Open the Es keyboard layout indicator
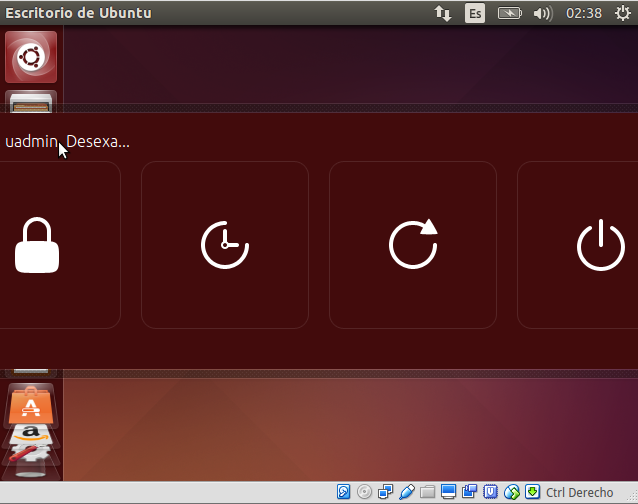Image resolution: width=638 pixels, height=504 pixels. (x=475, y=13)
